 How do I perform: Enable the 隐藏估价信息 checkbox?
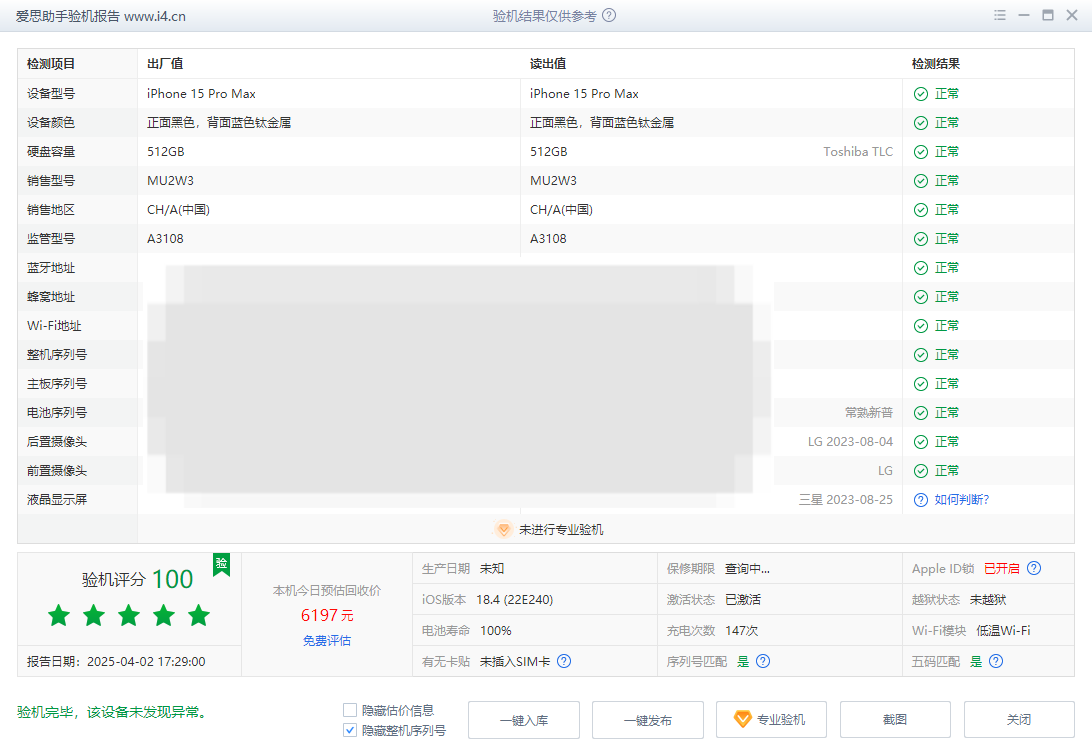coord(350,710)
